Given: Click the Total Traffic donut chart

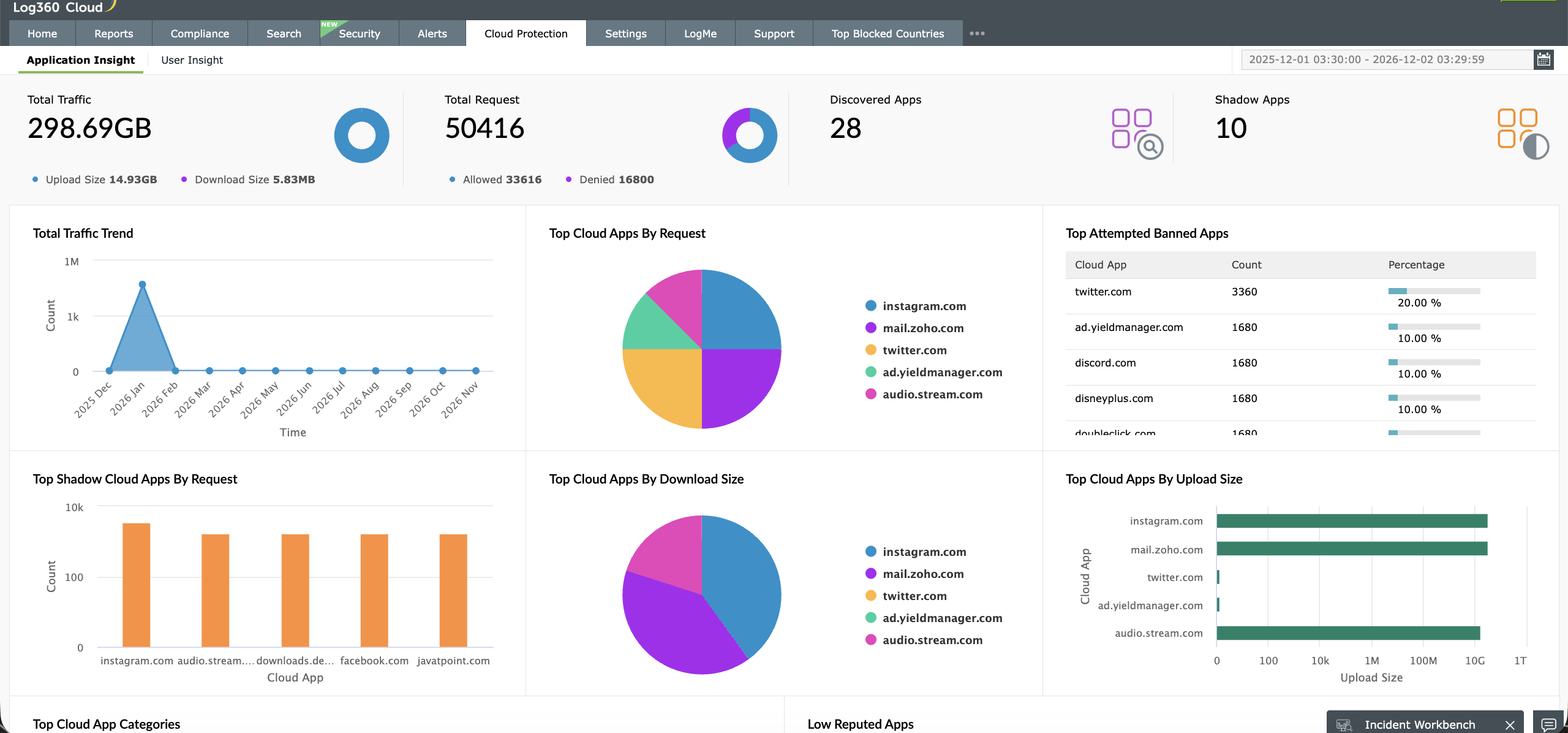Looking at the screenshot, I should pos(361,135).
